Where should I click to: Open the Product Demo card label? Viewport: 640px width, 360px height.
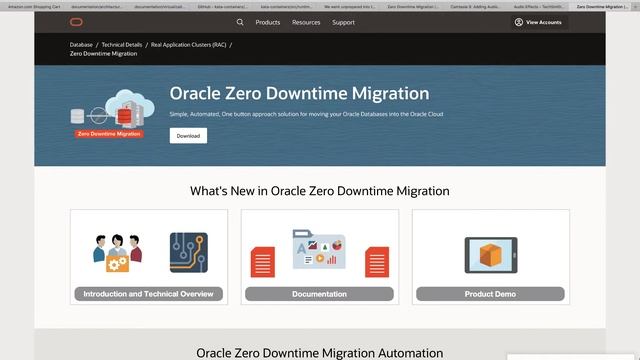(x=490, y=294)
